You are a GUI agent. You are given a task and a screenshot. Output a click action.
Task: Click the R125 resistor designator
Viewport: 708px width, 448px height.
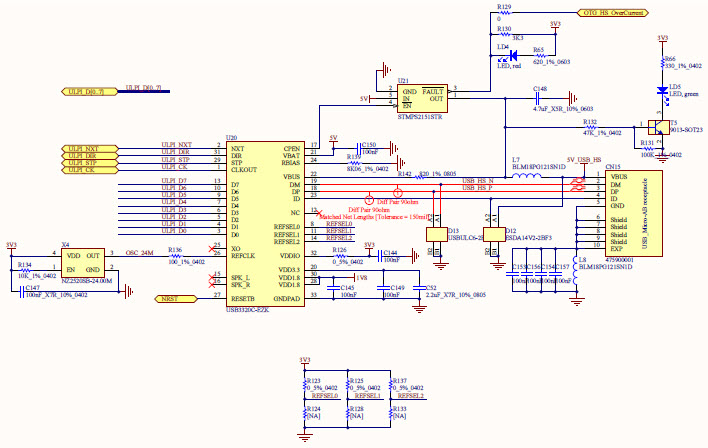[357, 381]
